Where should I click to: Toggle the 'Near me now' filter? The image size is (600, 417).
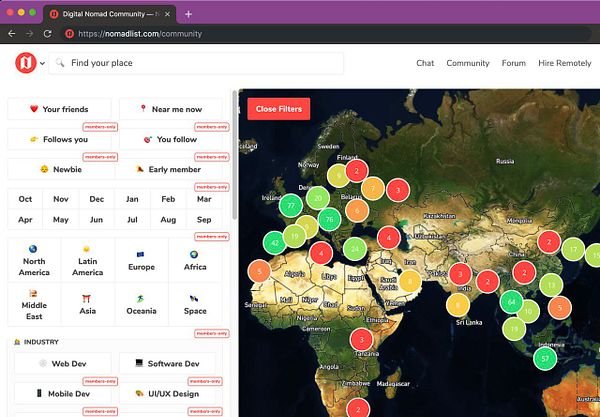click(x=170, y=109)
